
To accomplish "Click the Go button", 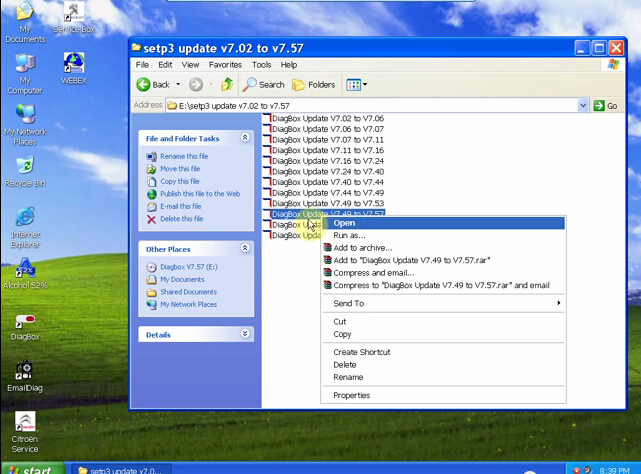I will coord(605,106).
